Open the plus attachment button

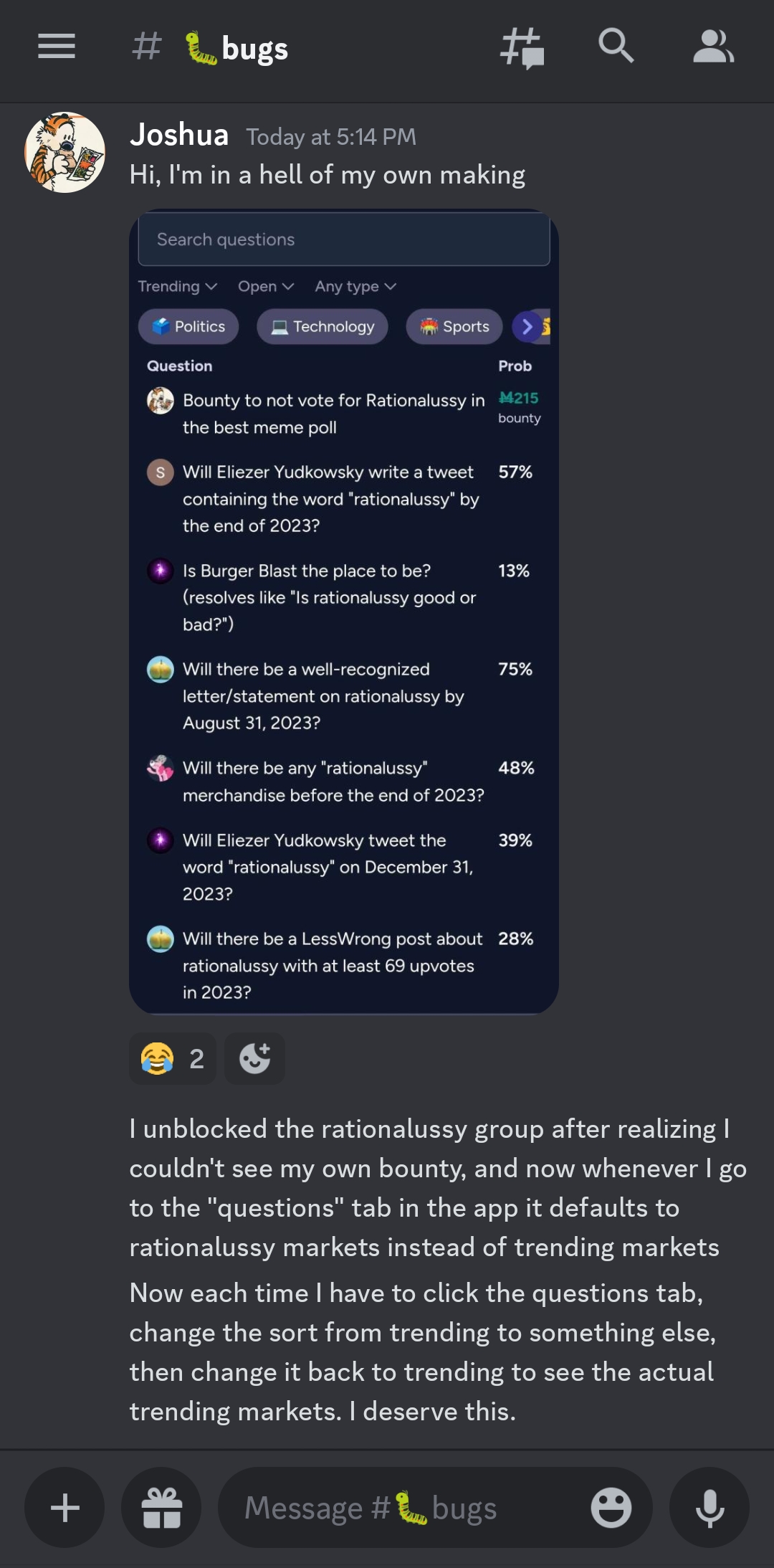64,1507
